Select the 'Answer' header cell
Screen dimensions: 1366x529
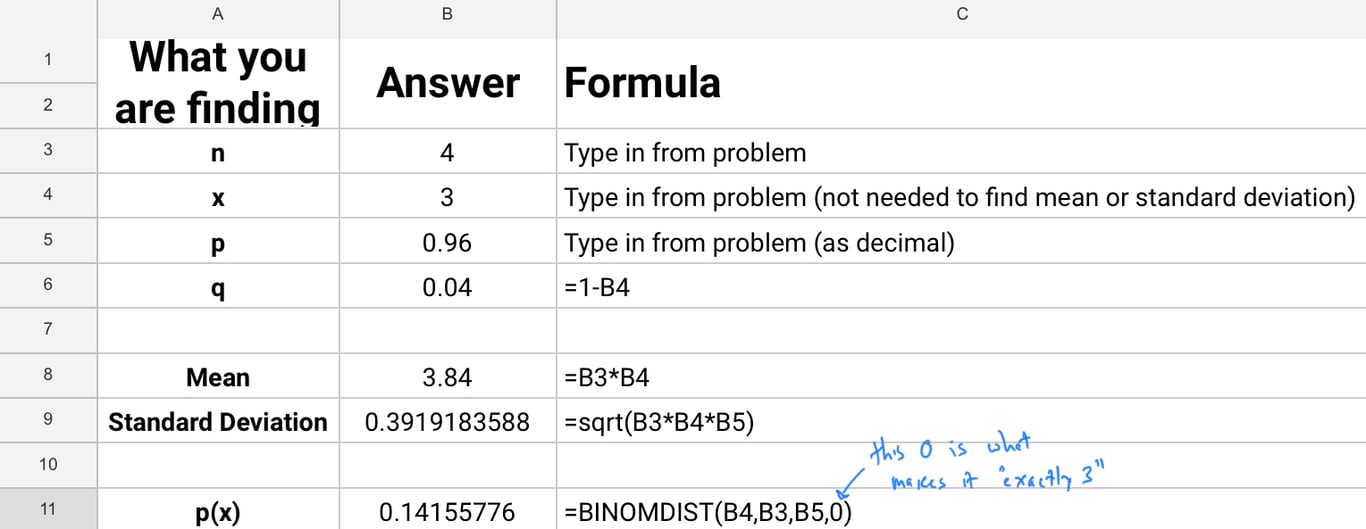[447, 83]
